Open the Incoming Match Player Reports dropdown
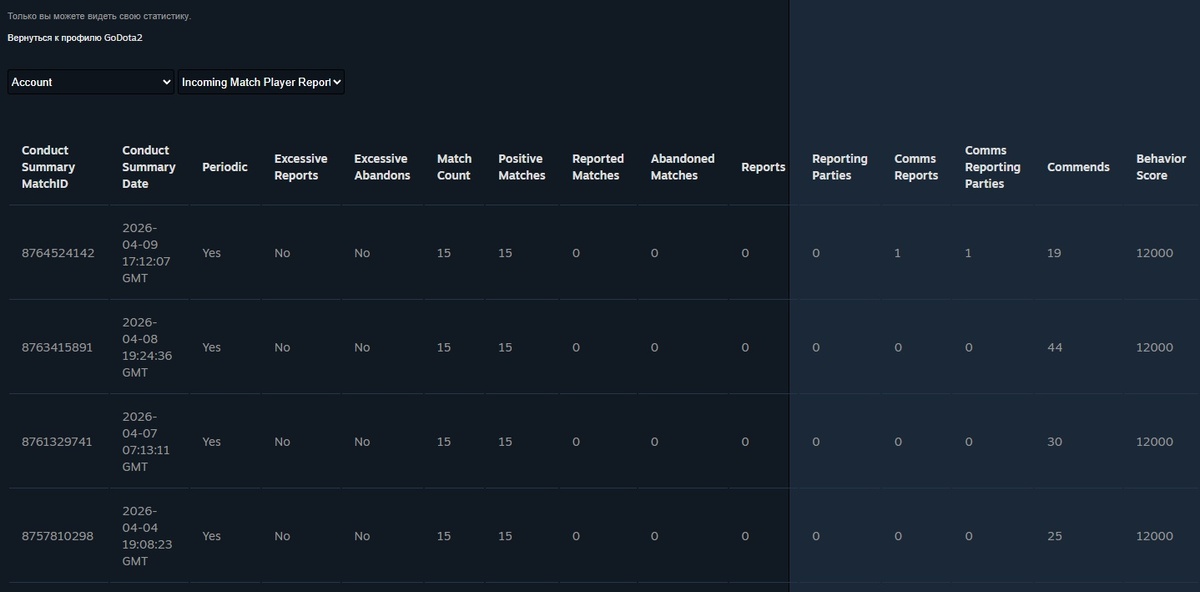This screenshot has width=1200, height=592. (x=261, y=82)
